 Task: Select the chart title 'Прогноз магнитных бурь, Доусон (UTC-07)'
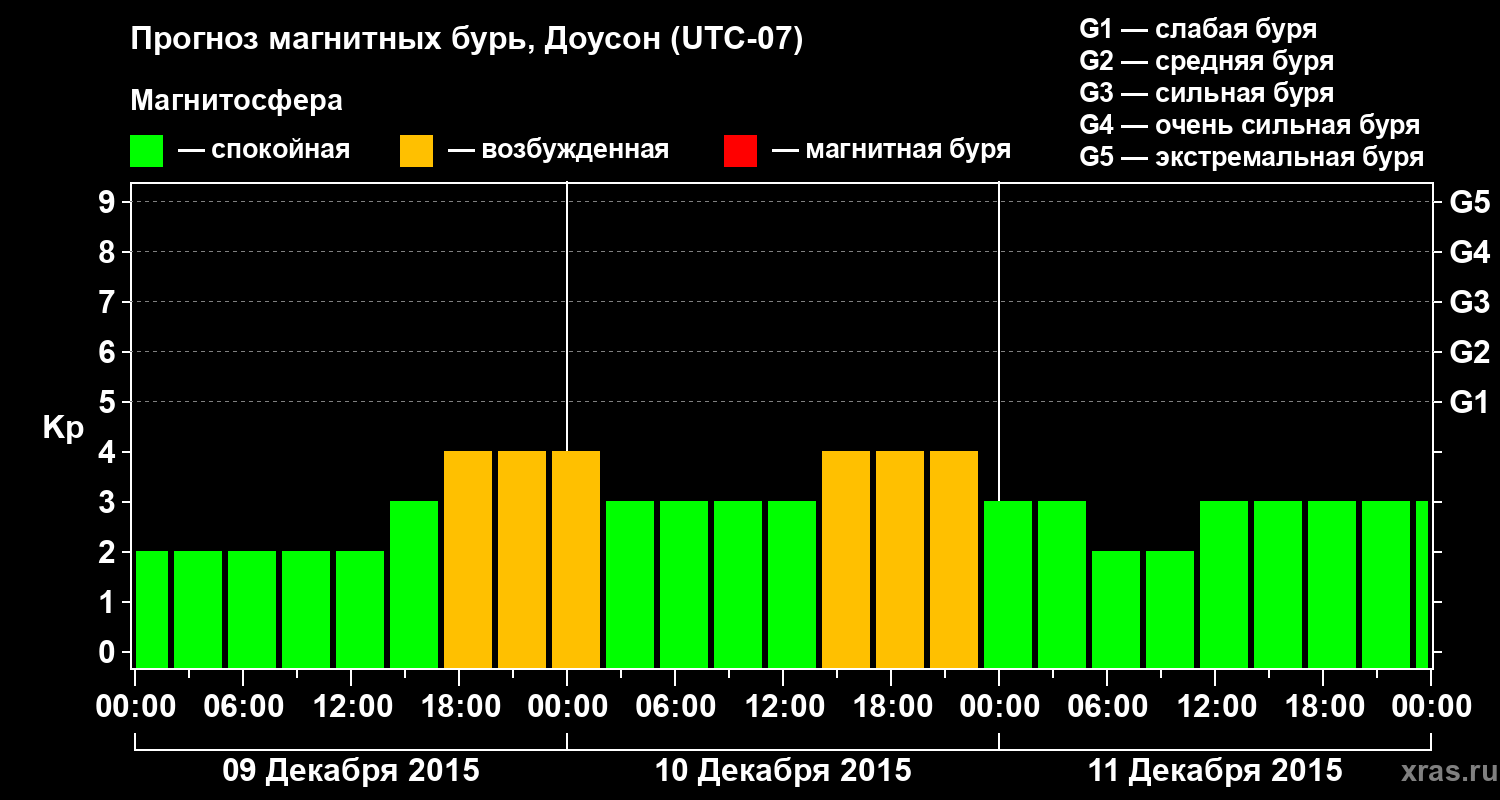coord(467,41)
